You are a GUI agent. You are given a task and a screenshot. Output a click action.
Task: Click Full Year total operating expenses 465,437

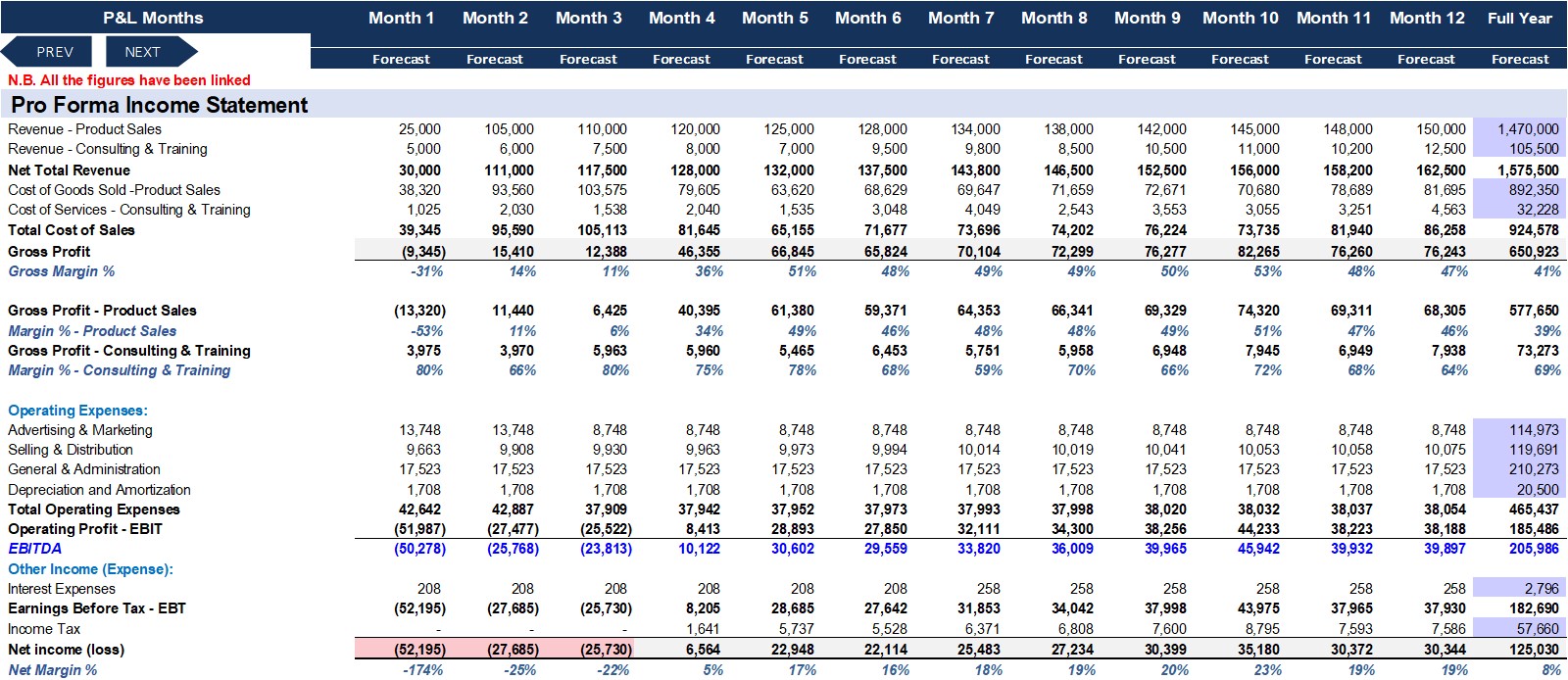tap(1534, 510)
